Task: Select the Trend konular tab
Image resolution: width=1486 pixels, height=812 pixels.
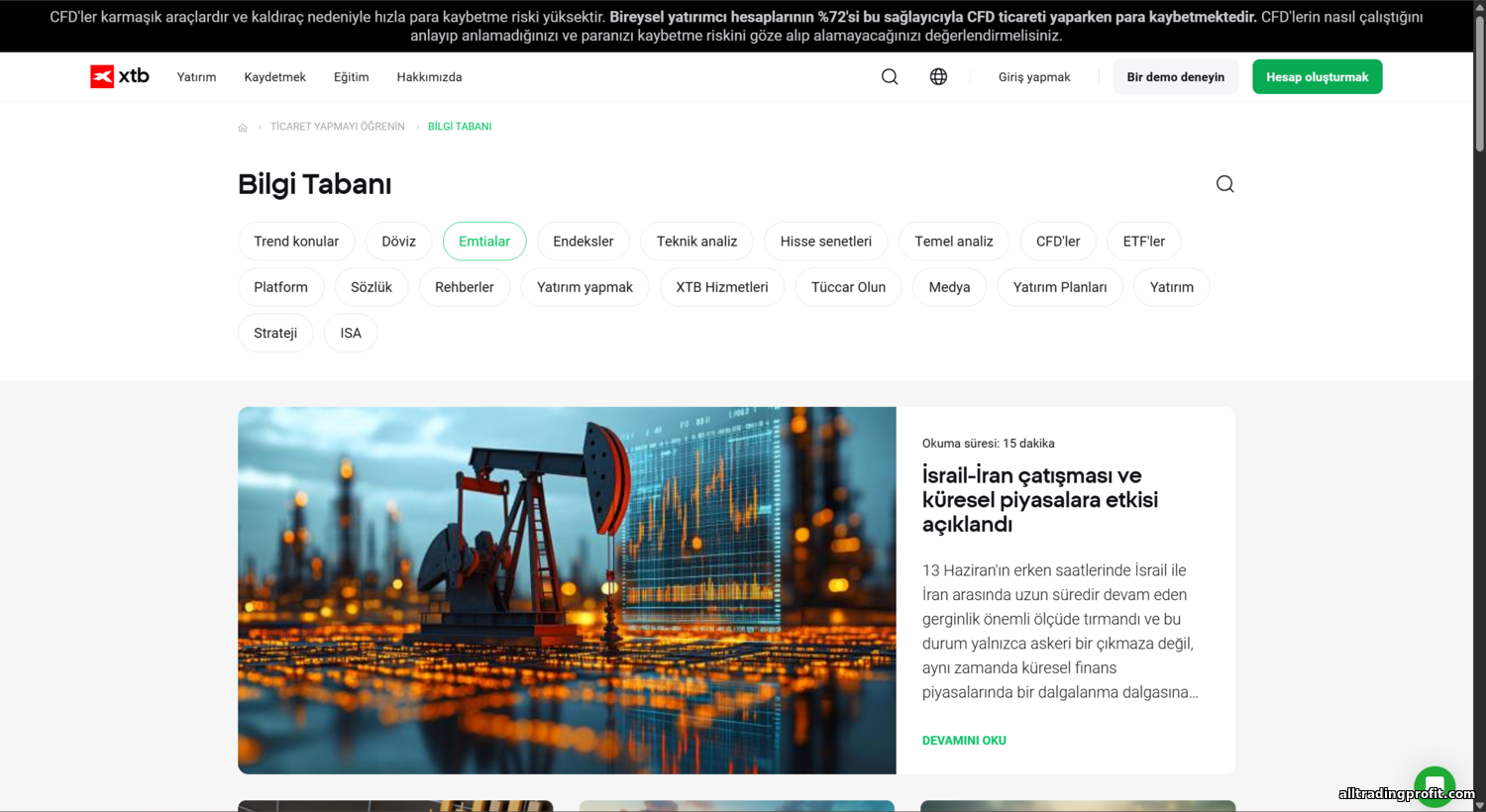Action: coord(296,242)
